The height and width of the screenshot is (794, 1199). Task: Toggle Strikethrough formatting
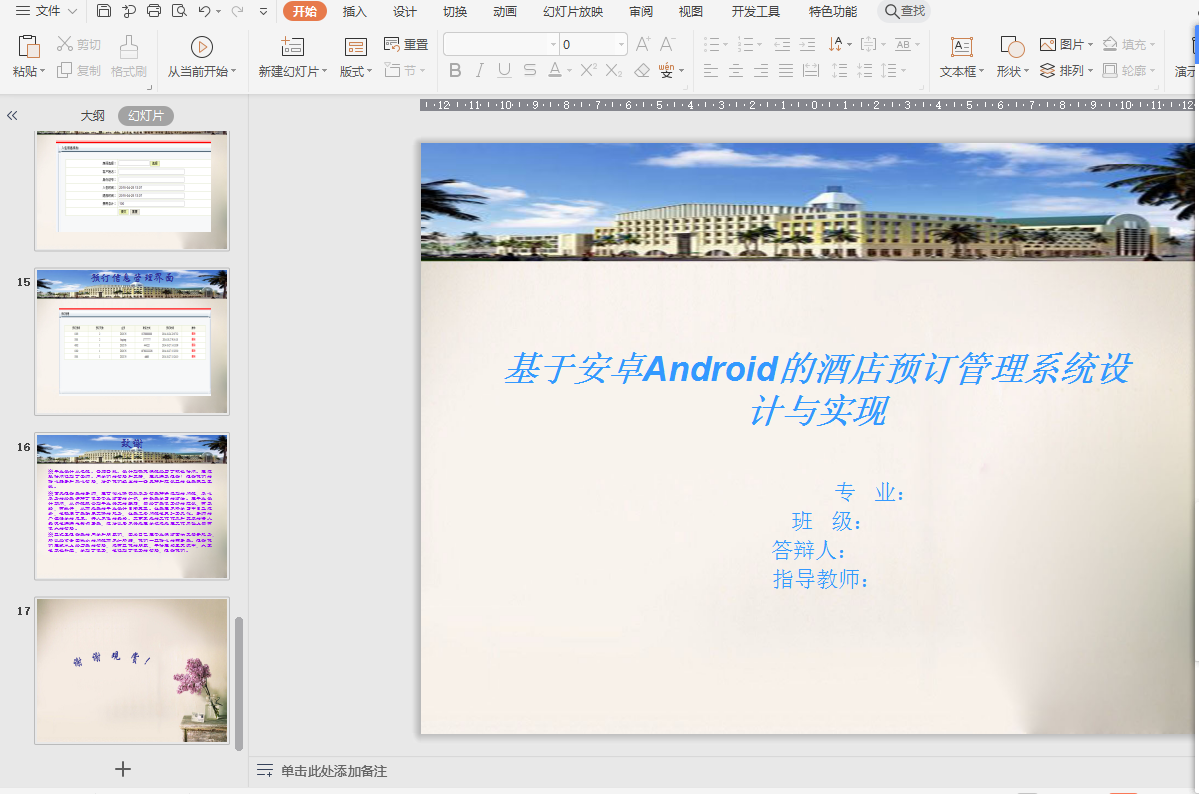coord(530,70)
